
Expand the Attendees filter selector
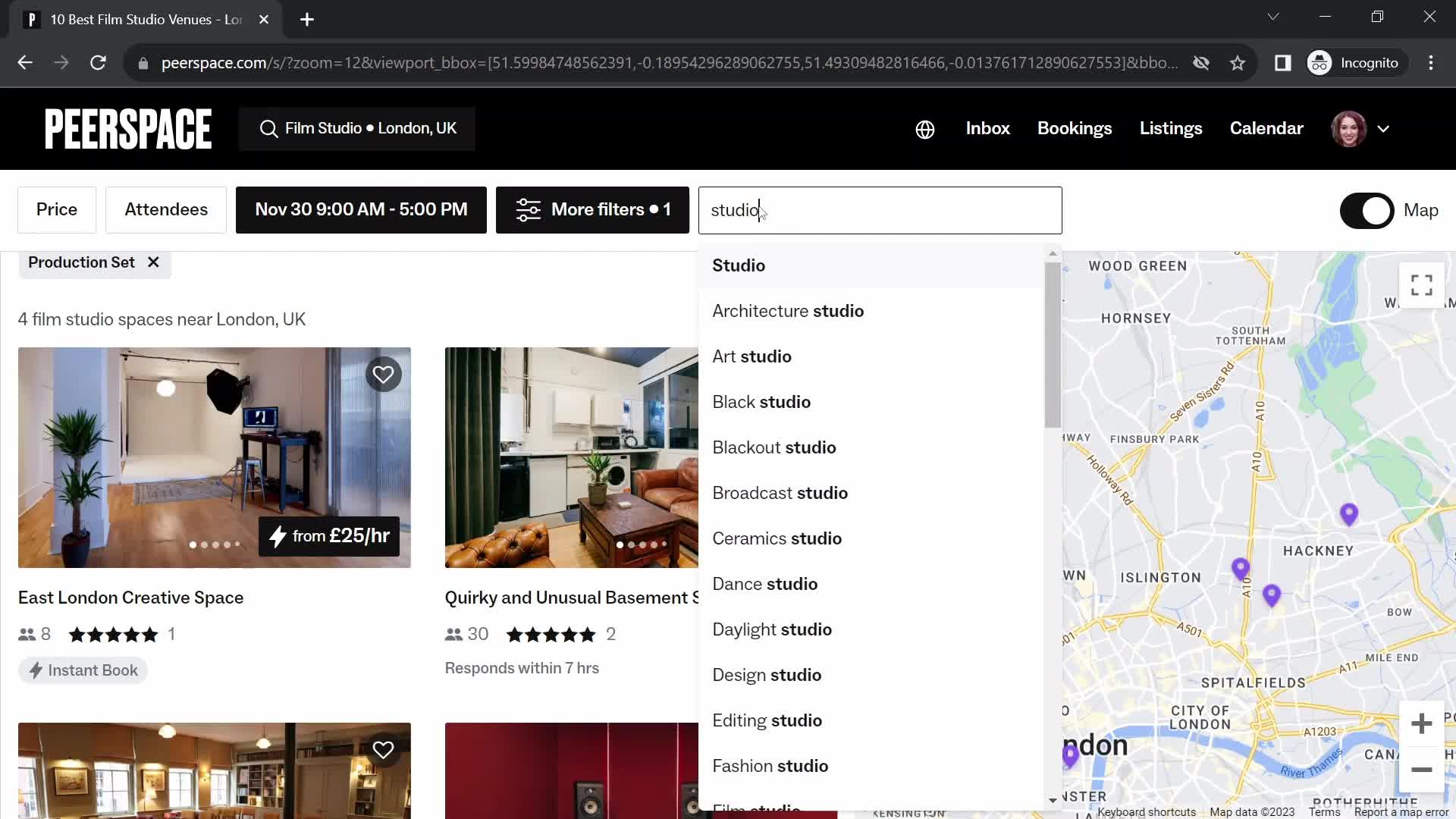[x=165, y=210]
